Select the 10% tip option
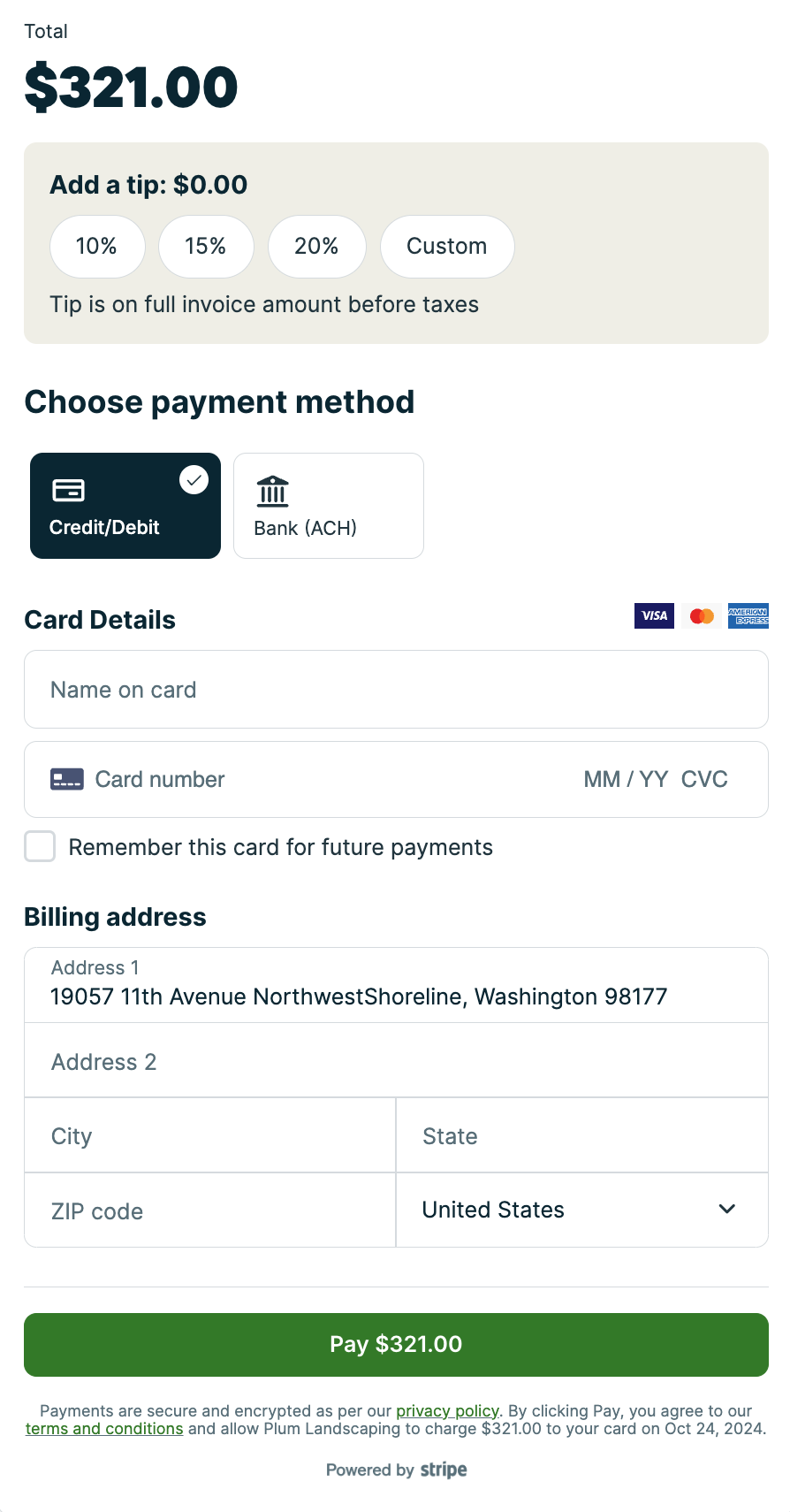Viewport: 790px width, 1512px height. [x=97, y=246]
